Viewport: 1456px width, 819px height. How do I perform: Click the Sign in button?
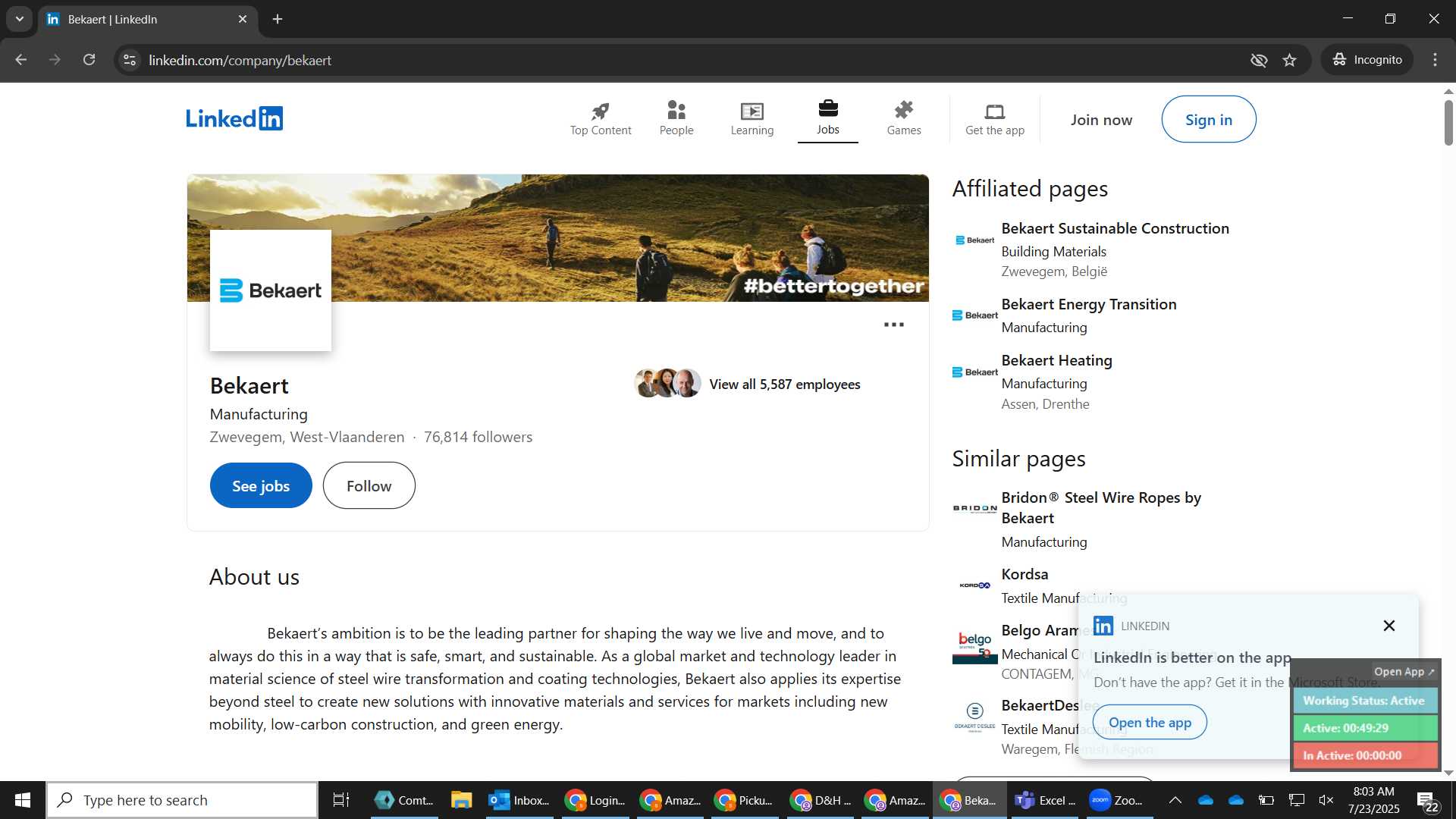(1209, 120)
